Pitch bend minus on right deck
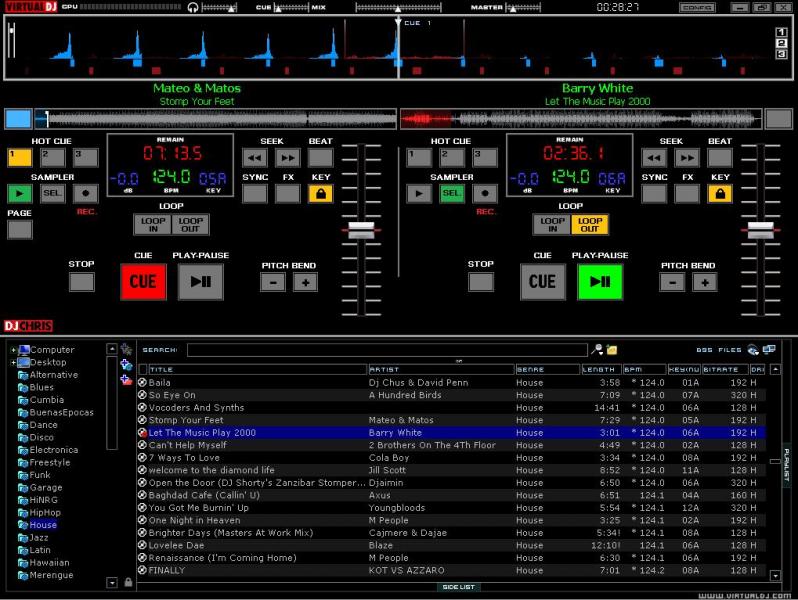This screenshot has height=600, width=798. coord(672,282)
